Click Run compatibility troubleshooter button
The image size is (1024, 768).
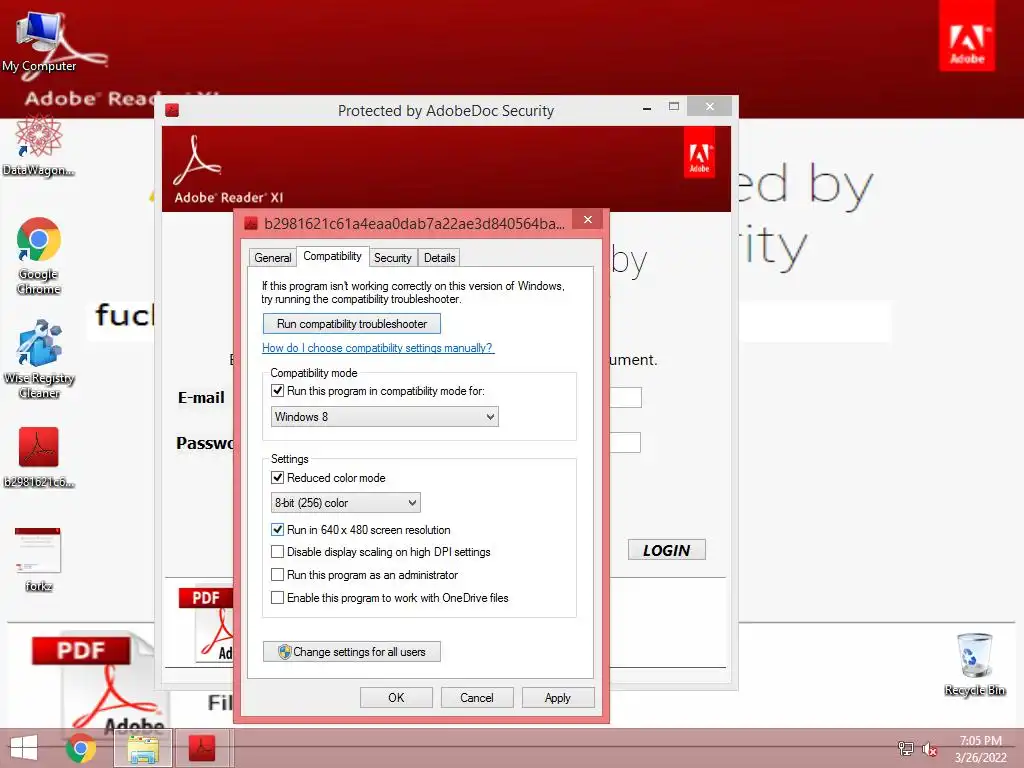(x=352, y=324)
